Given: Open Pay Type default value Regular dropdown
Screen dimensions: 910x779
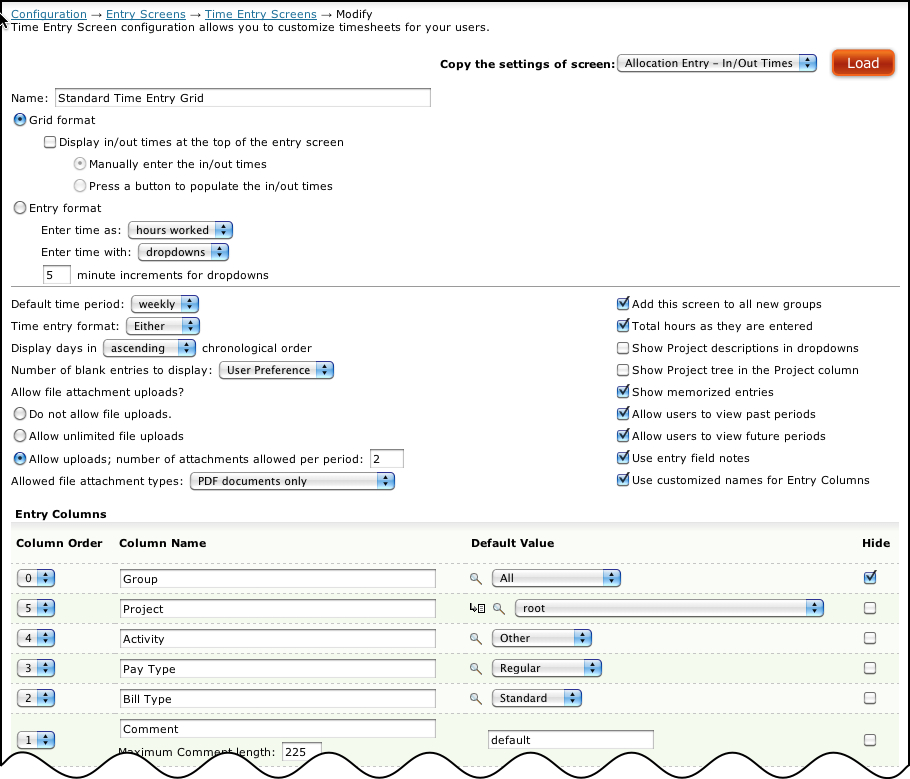Looking at the screenshot, I should point(547,668).
